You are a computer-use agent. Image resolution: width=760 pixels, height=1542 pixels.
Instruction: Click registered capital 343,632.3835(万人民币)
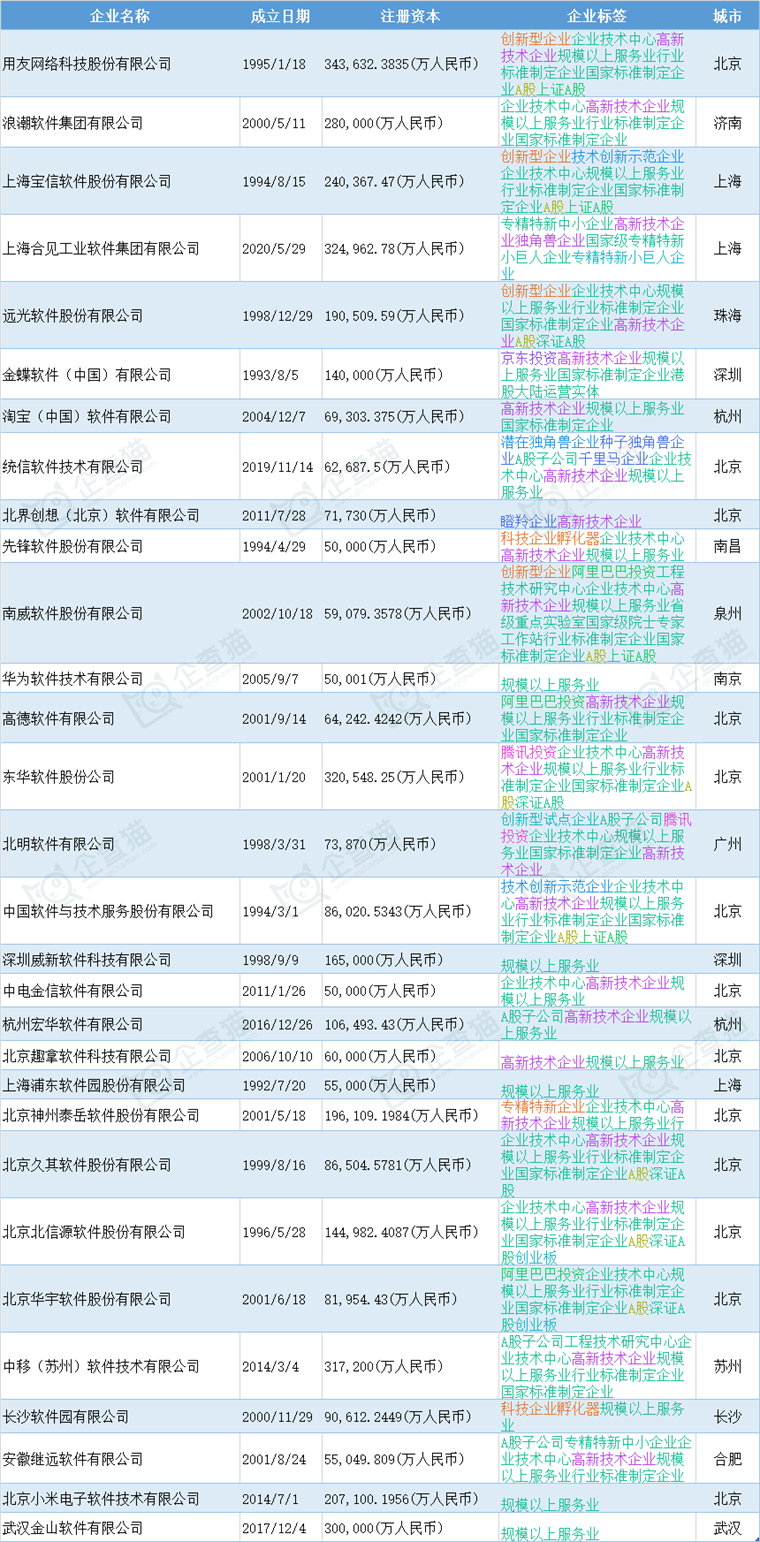(402, 63)
